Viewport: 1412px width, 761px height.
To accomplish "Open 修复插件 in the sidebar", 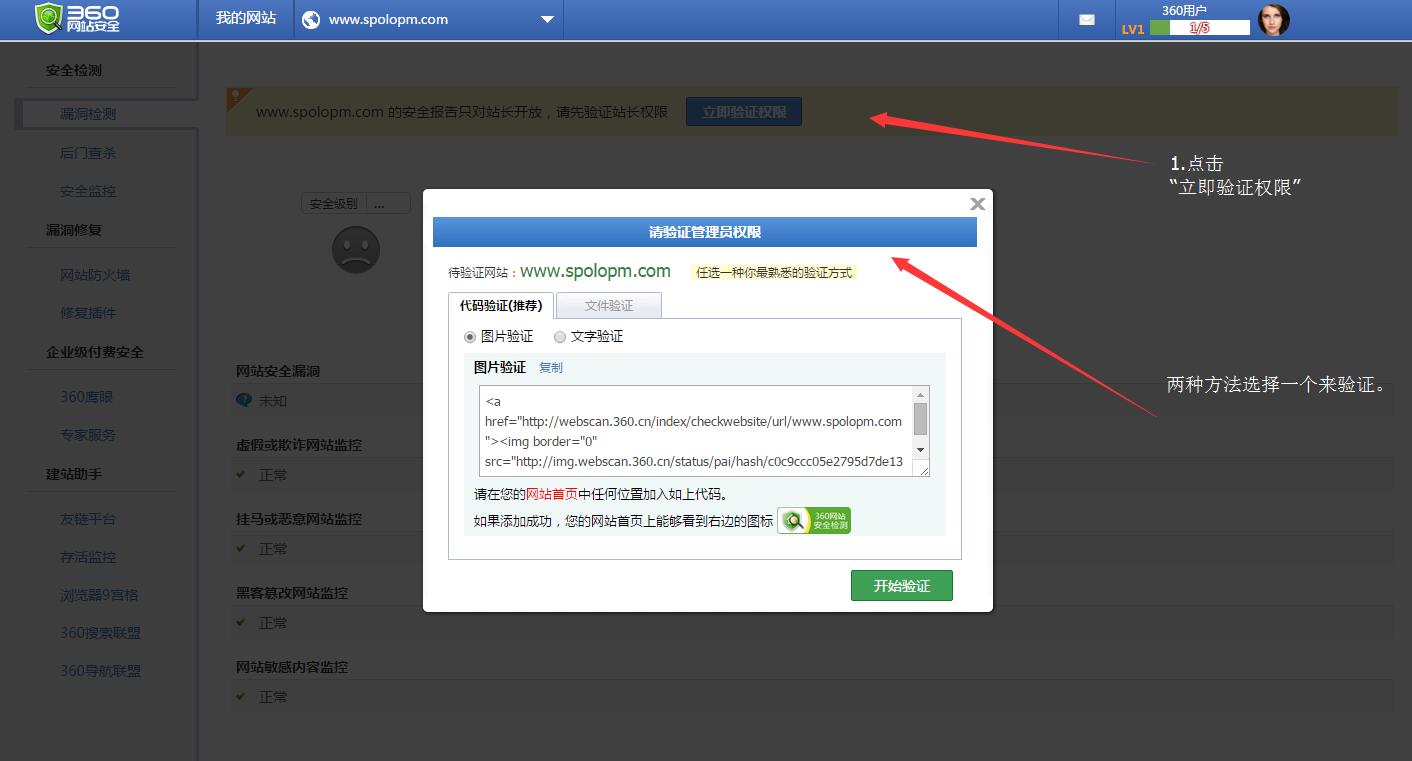I will pos(88,313).
